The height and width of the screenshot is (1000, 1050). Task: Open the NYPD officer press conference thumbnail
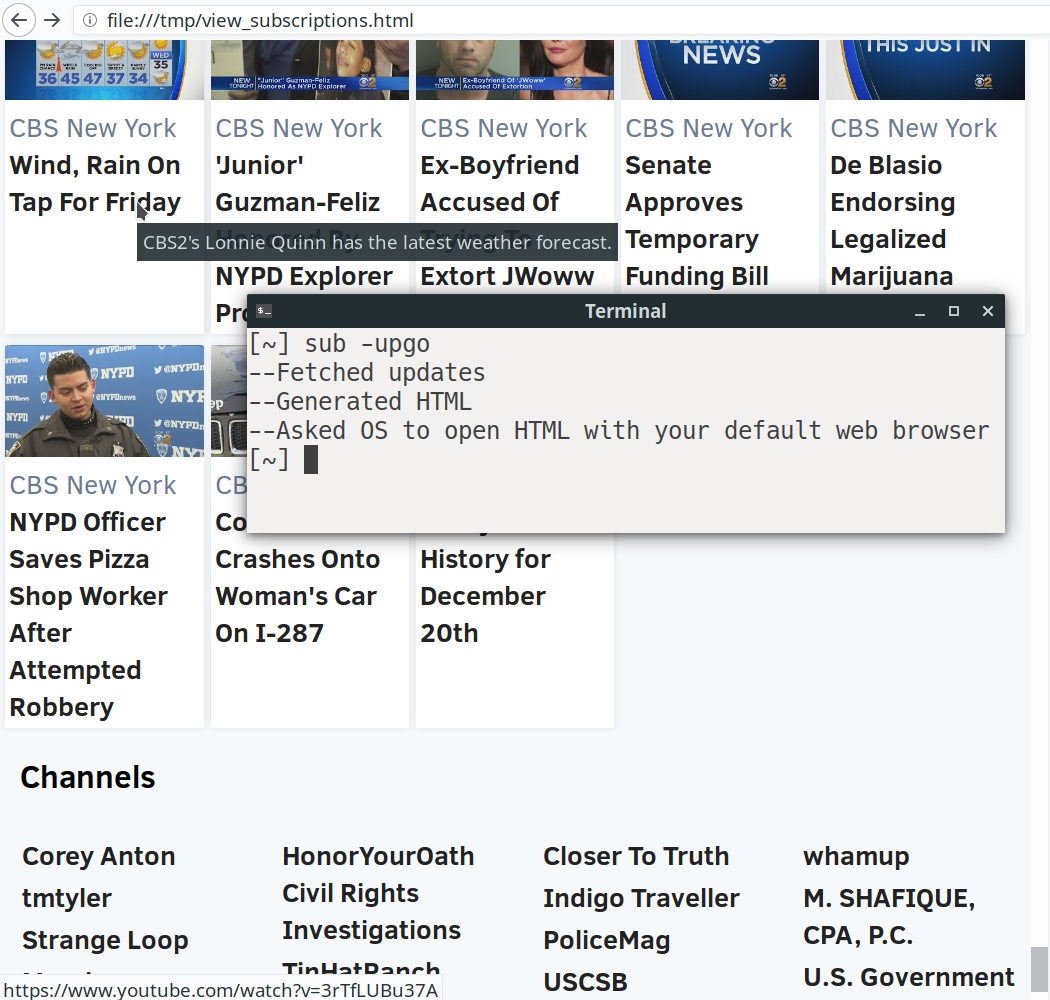pos(104,401)
